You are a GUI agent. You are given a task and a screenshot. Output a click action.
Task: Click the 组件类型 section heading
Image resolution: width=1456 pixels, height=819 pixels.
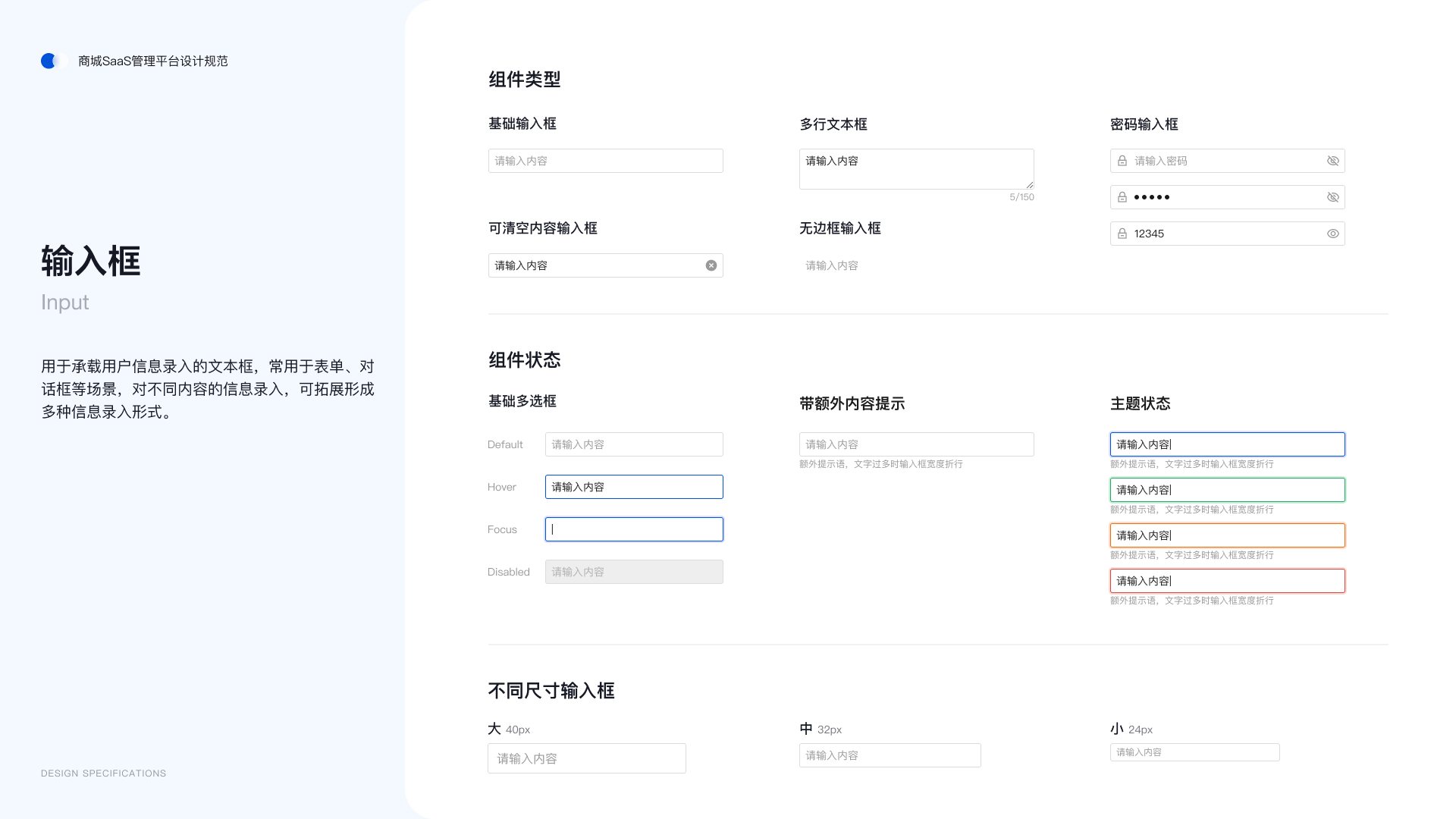tap(524, 80)
